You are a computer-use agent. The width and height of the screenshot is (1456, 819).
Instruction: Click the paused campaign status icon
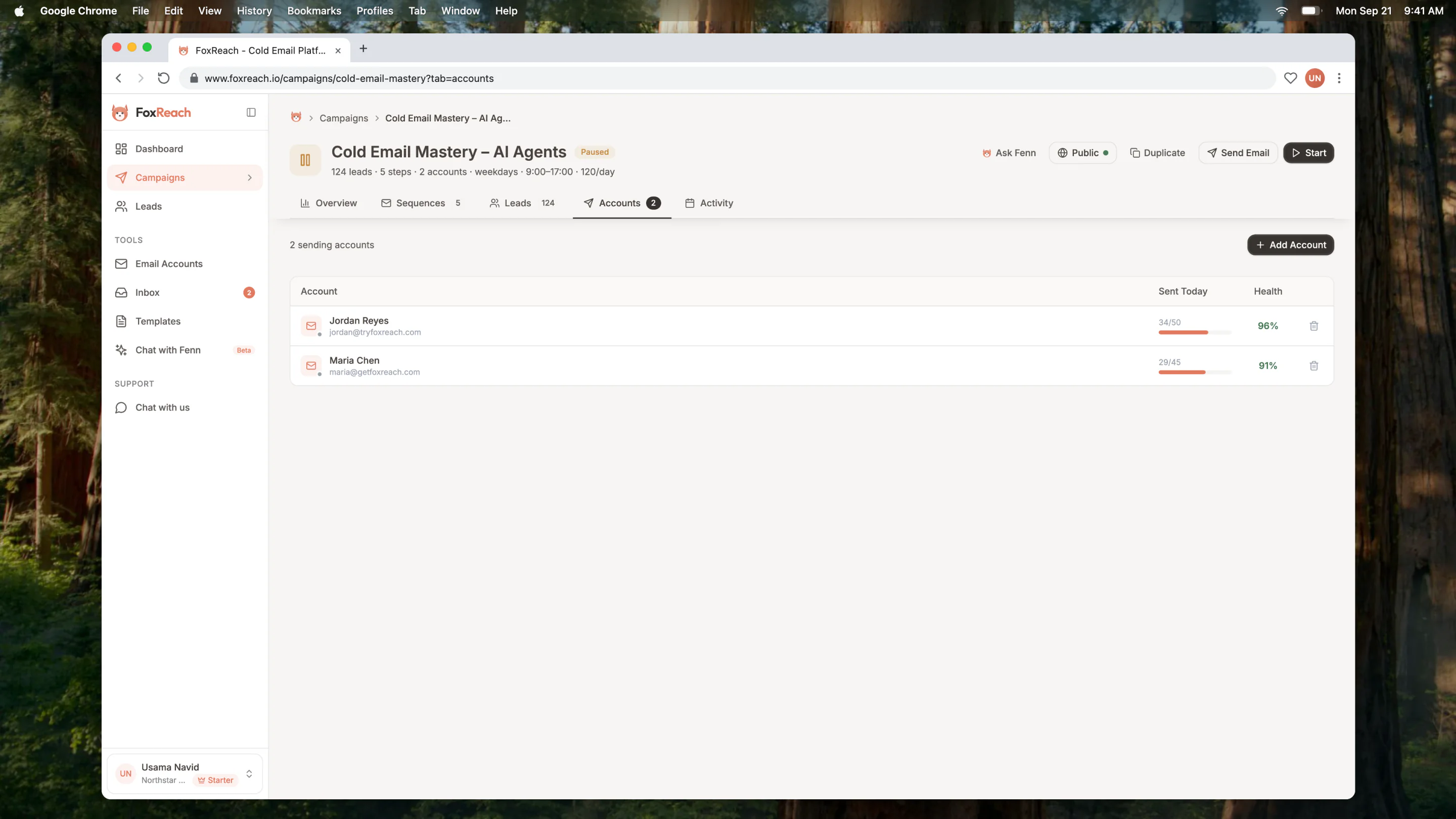tap(305, 160)
